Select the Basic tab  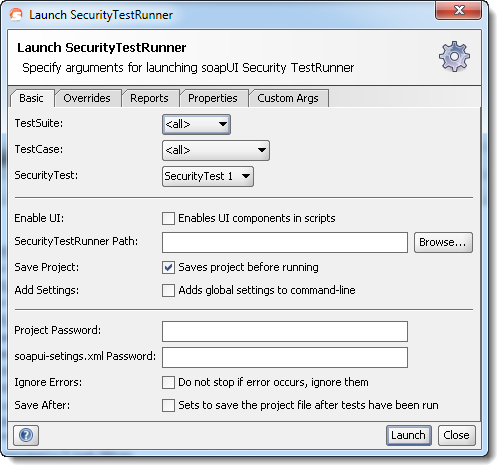click(x=32, y=98)
